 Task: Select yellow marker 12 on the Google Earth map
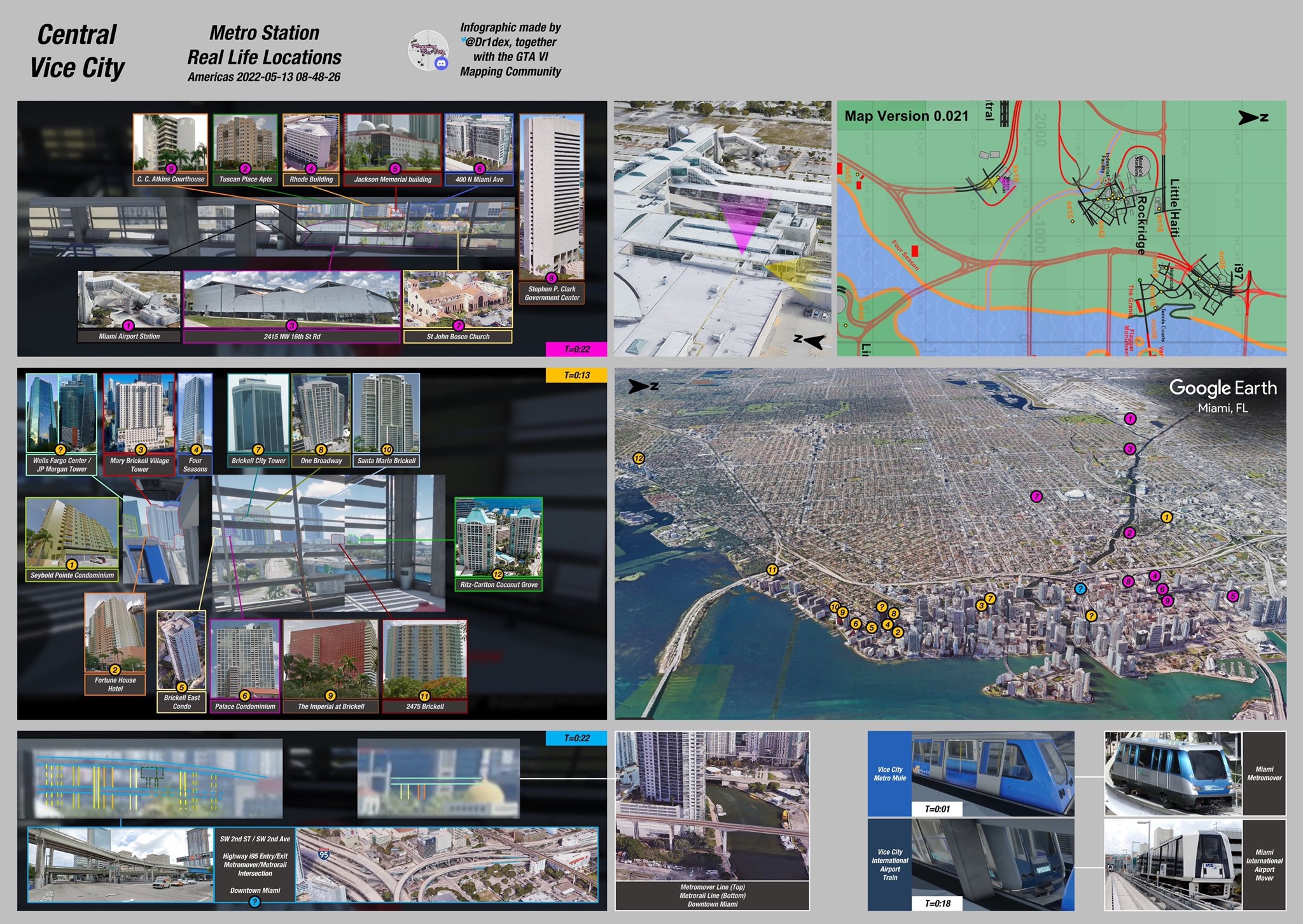point(639,458)
